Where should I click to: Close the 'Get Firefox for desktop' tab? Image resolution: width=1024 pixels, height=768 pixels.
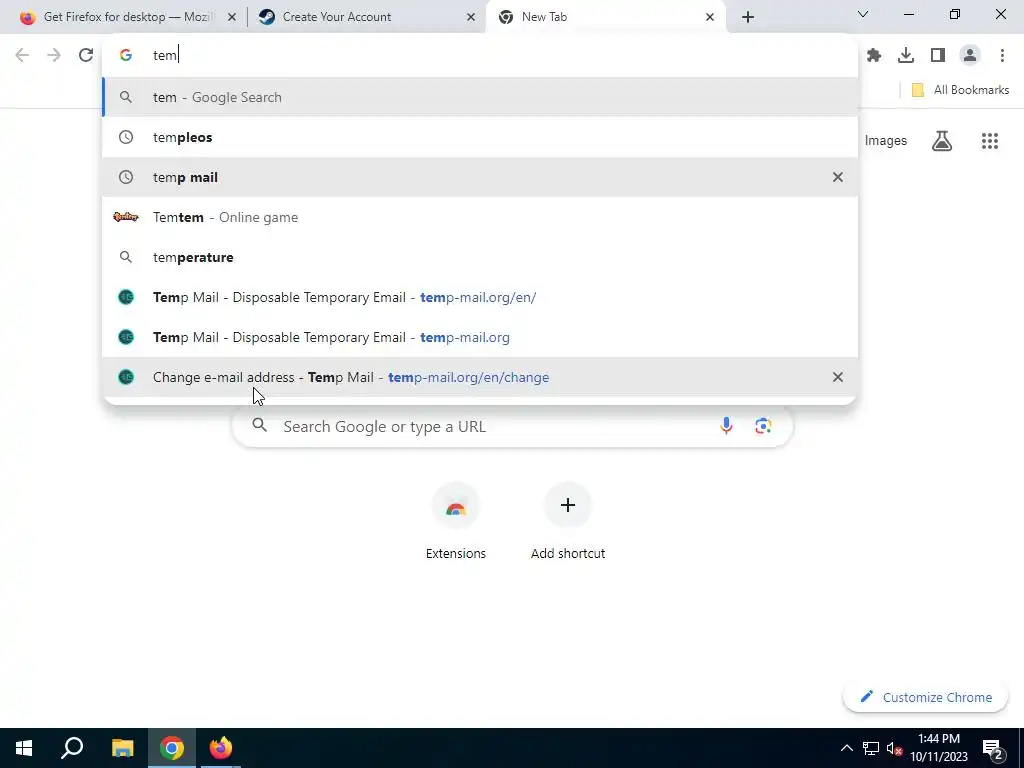coord(231,17)
